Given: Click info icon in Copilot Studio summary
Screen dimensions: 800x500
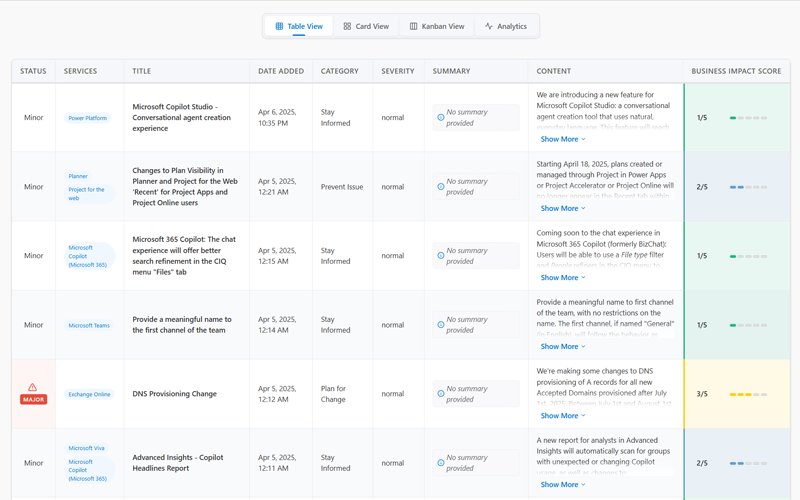Looking at the screenshot, I should click(441, 118).
